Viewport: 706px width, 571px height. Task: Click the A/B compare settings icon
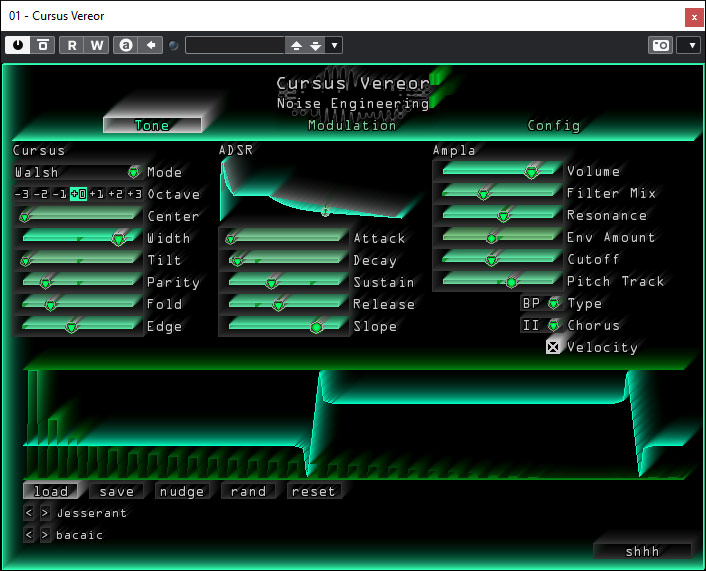point(125,45)
